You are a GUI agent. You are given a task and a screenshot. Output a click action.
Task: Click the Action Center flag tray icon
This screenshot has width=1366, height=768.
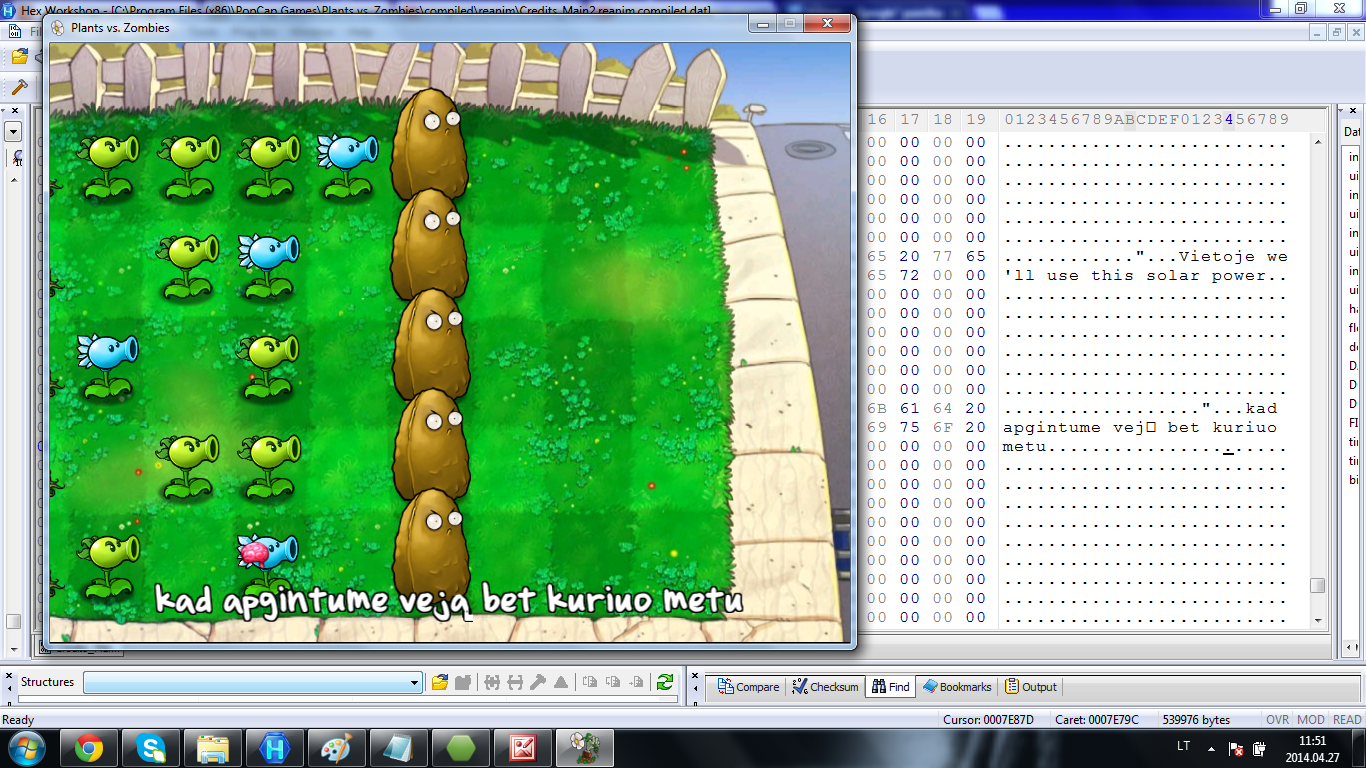point(1236,748)
